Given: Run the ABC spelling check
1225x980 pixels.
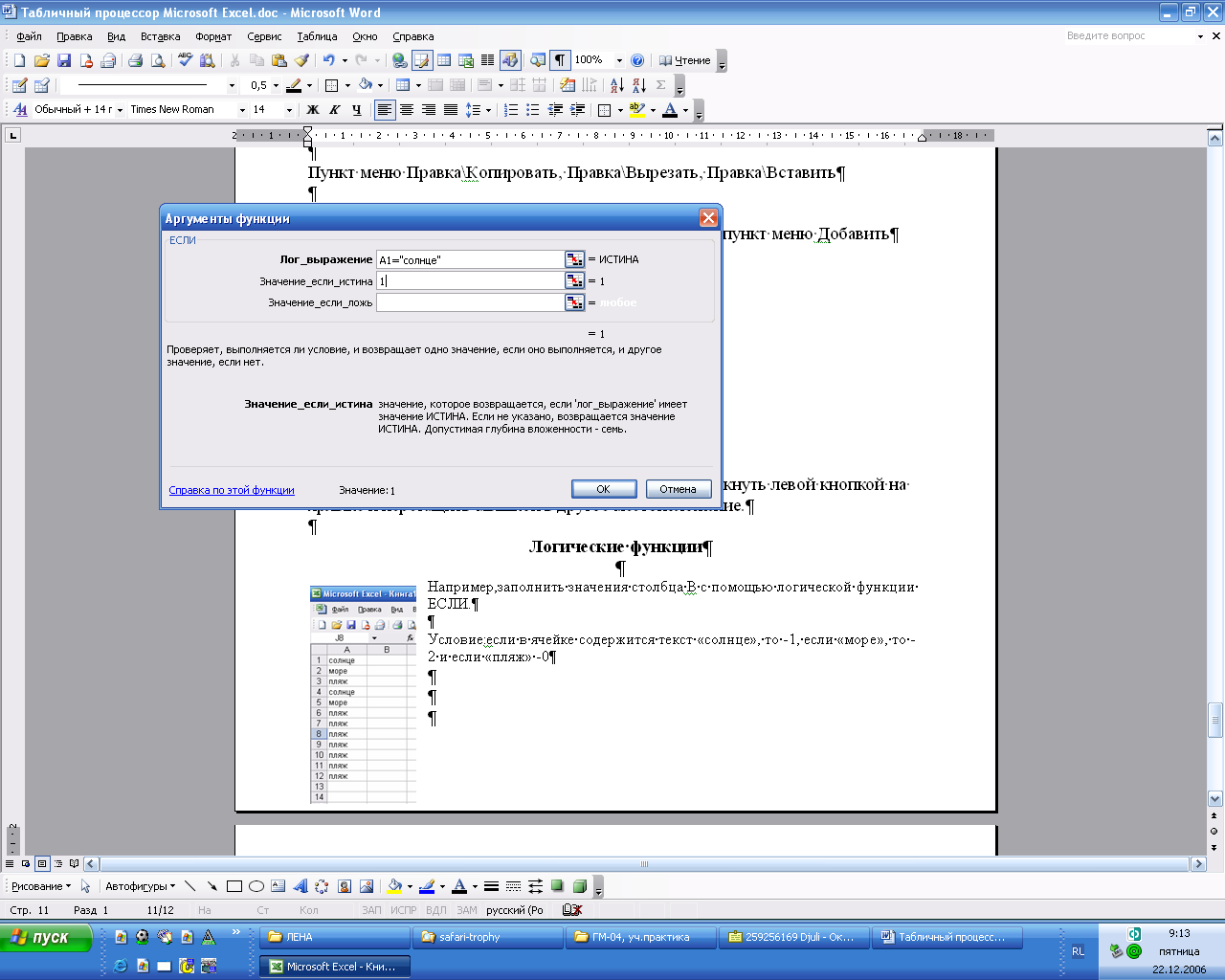Looking at the screenshot, I should click(185, 60).
